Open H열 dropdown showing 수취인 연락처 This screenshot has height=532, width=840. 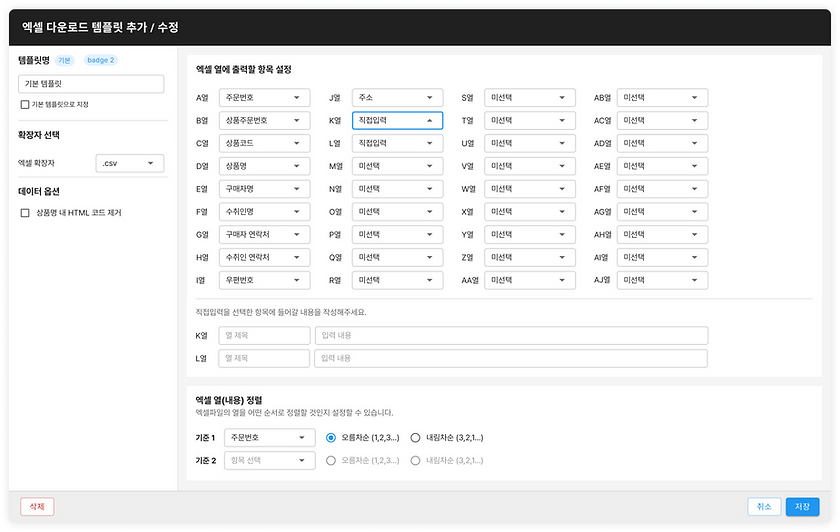265,258
